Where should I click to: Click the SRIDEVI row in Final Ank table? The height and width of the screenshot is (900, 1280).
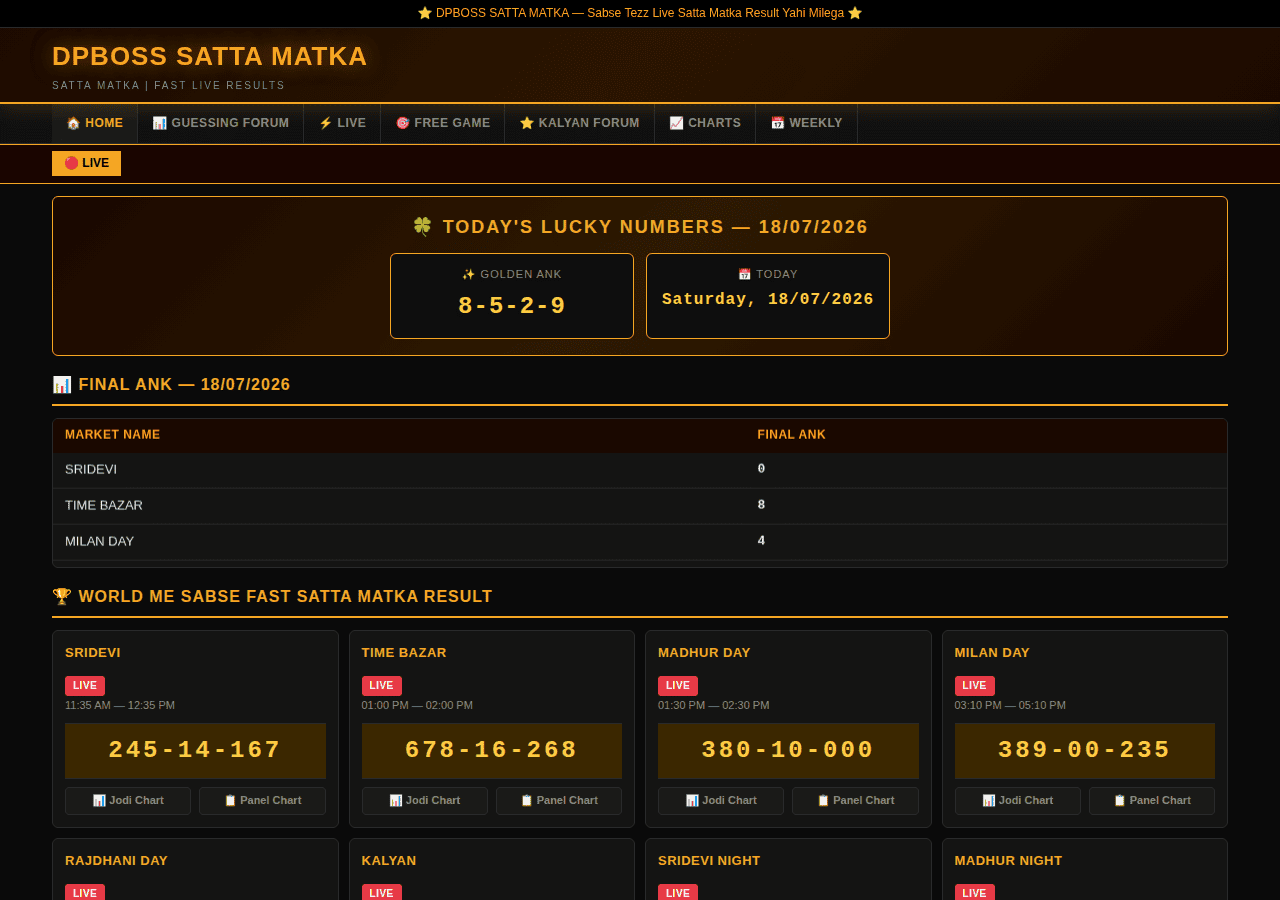[x=640, y=469]
